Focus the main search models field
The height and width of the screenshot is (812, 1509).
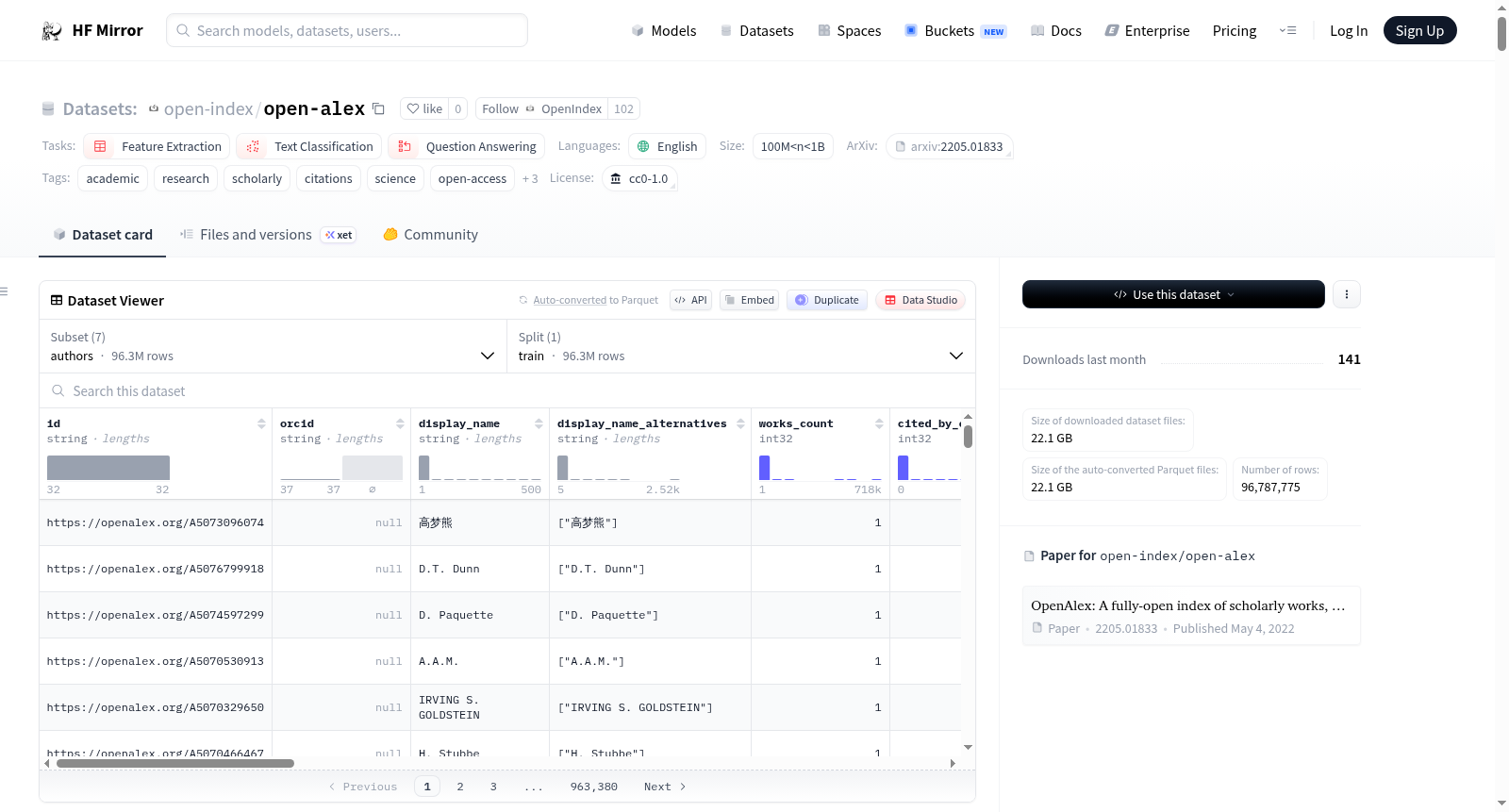click(x=347, y=30)
